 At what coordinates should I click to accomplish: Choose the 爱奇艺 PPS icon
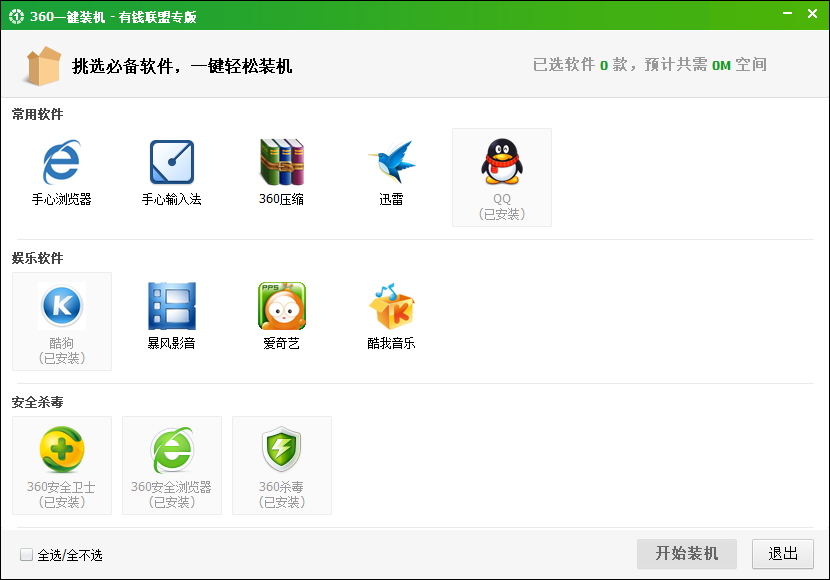(x=282, y=306)
